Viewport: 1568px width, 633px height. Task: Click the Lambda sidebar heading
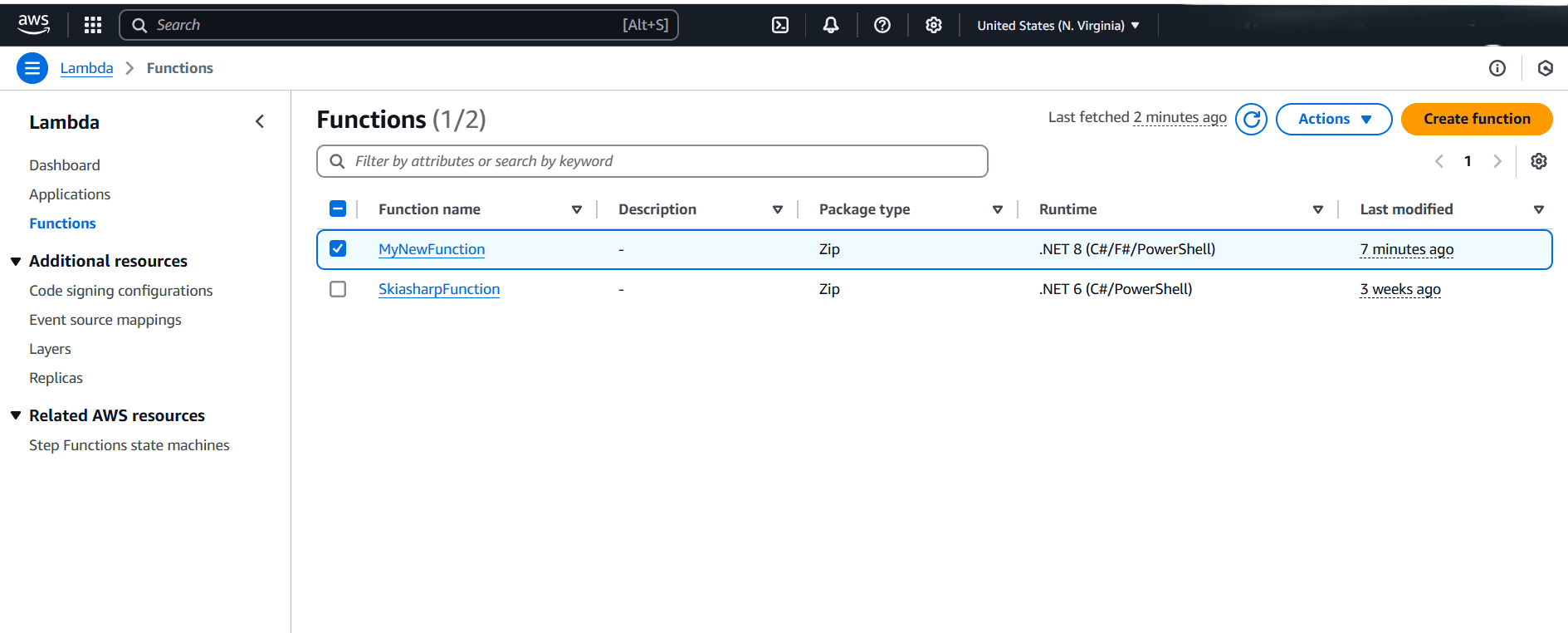[64, 122]
